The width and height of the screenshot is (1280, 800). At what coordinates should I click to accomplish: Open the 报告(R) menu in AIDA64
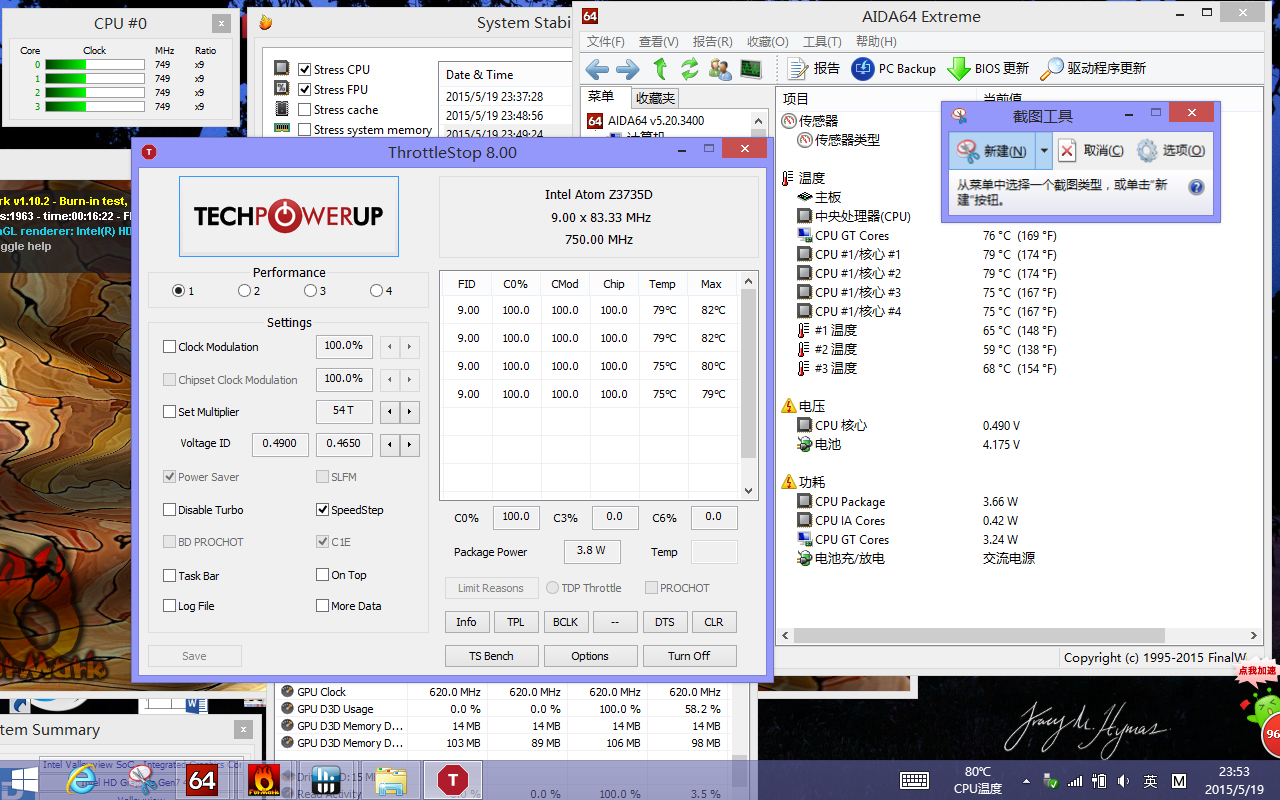[x=712, y=41]
